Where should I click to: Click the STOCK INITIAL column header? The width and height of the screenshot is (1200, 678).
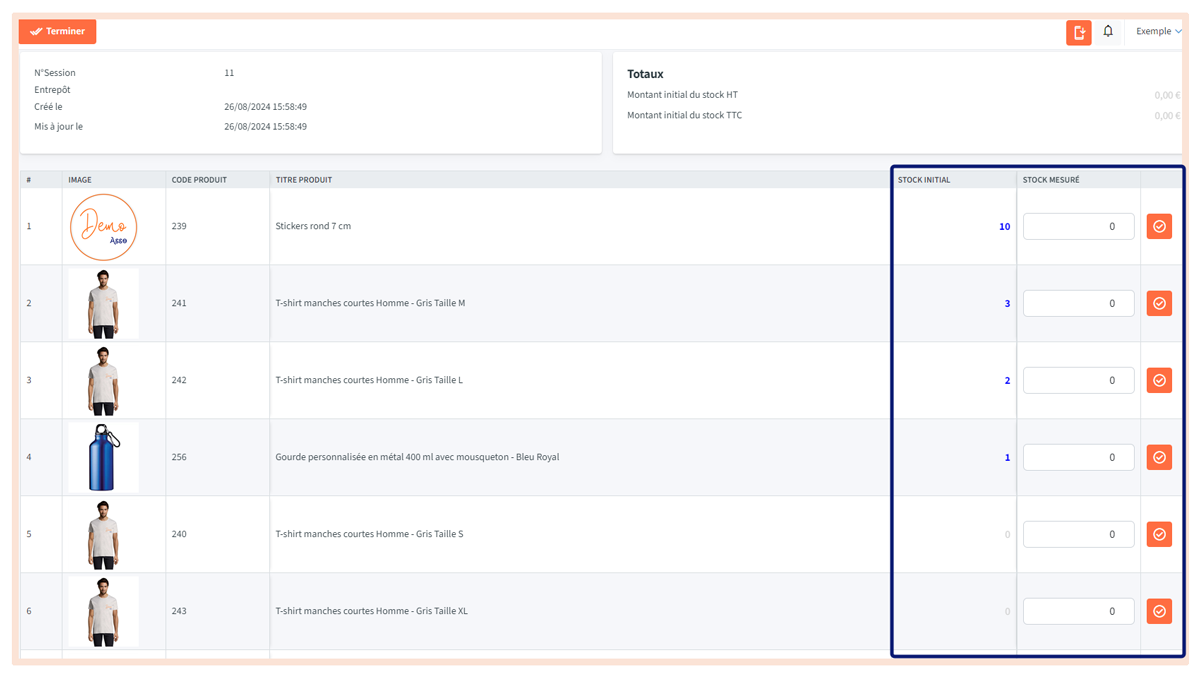(x=924, y=180)
